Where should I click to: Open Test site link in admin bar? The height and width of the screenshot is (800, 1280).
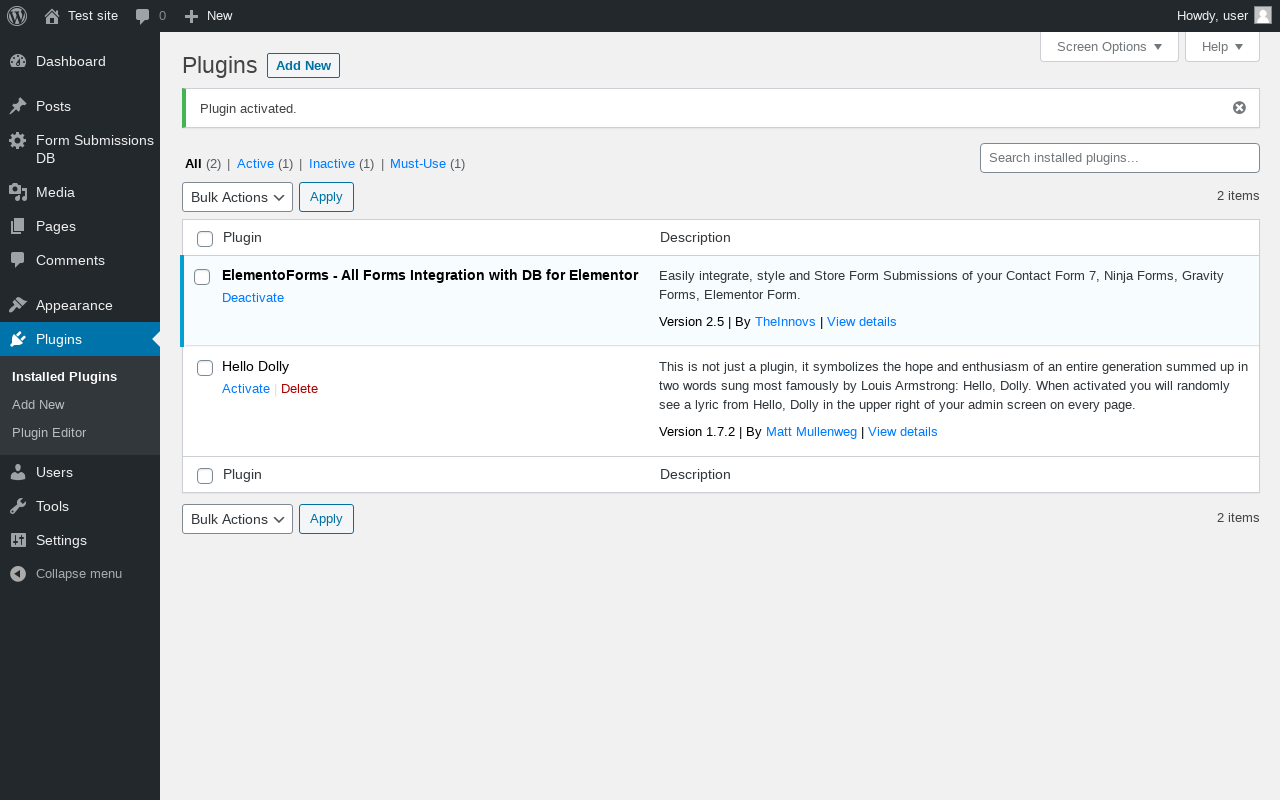(x=81, y=16)
